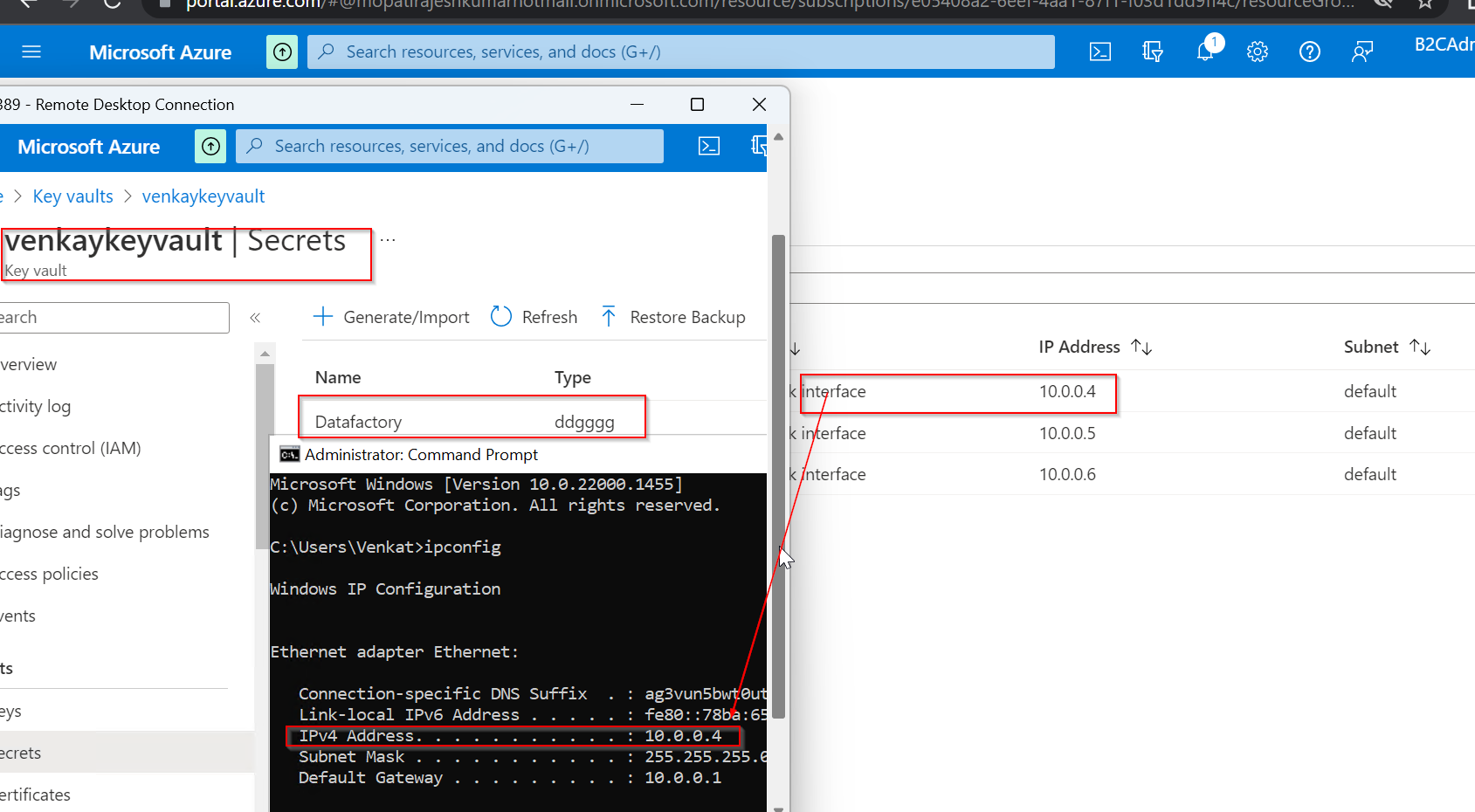The width and height of the screenshot is (1475, 812).
Task: Click side menu scrollbar up arrow
Action: click(x=265, y=354)
